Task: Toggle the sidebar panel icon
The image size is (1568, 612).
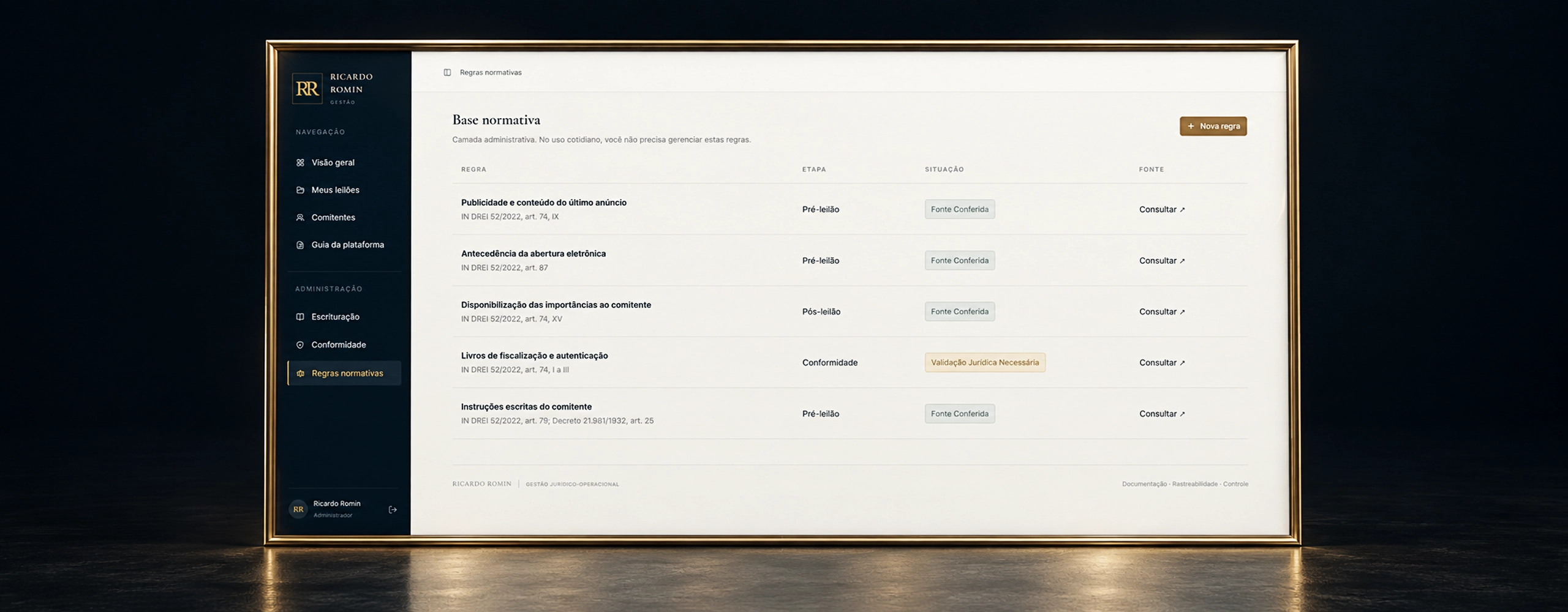Action: point(447,72)
